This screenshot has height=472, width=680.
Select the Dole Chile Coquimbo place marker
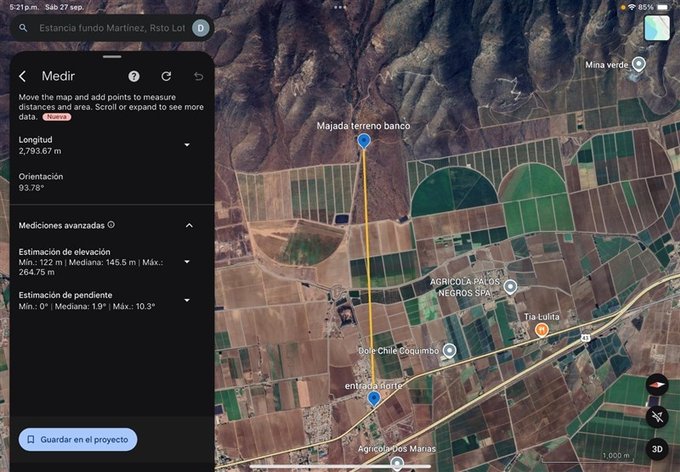point(450,350)
